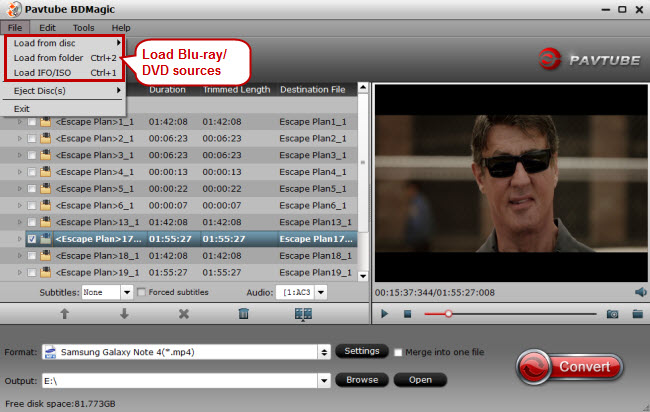Clear list with trash can icon
This screenshot has height=412, width=650.
tap(244, 314)
